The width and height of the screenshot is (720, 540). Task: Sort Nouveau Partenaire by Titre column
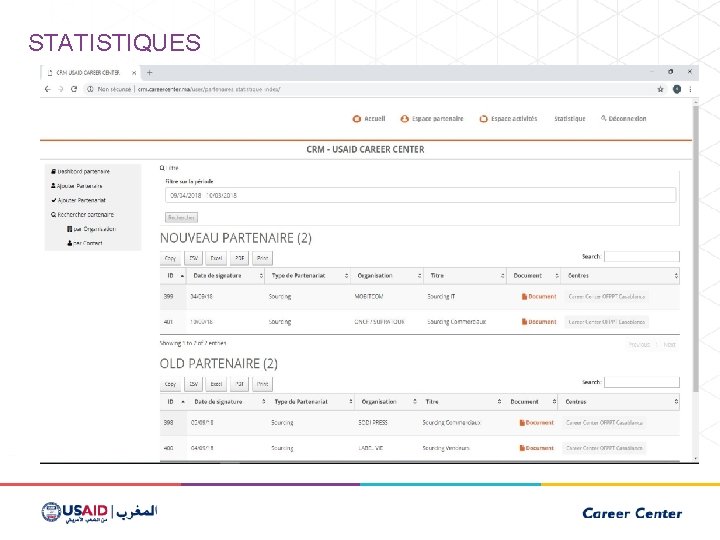point(465,276)
